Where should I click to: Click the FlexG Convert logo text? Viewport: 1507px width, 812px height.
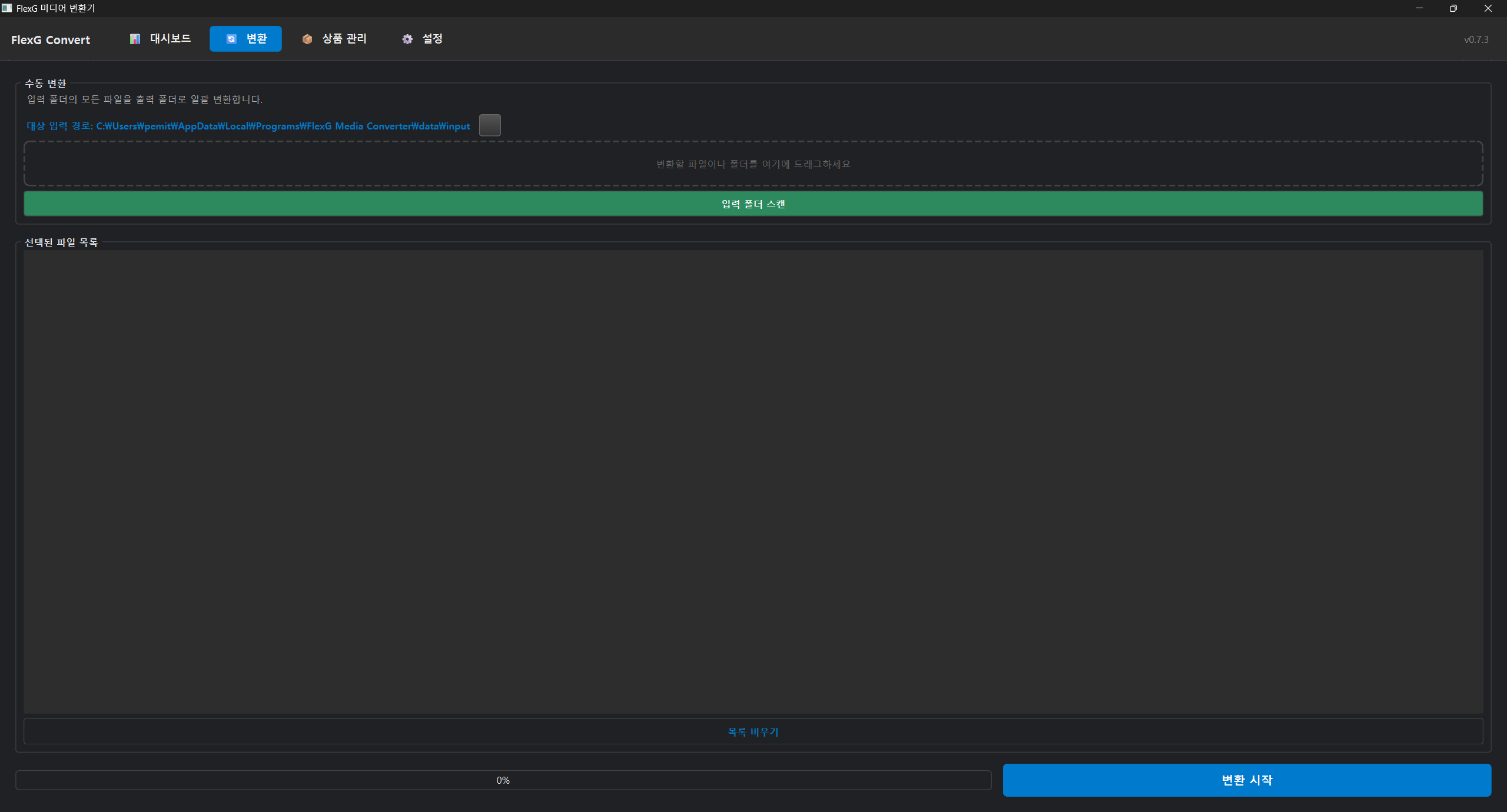click(51, 40)
